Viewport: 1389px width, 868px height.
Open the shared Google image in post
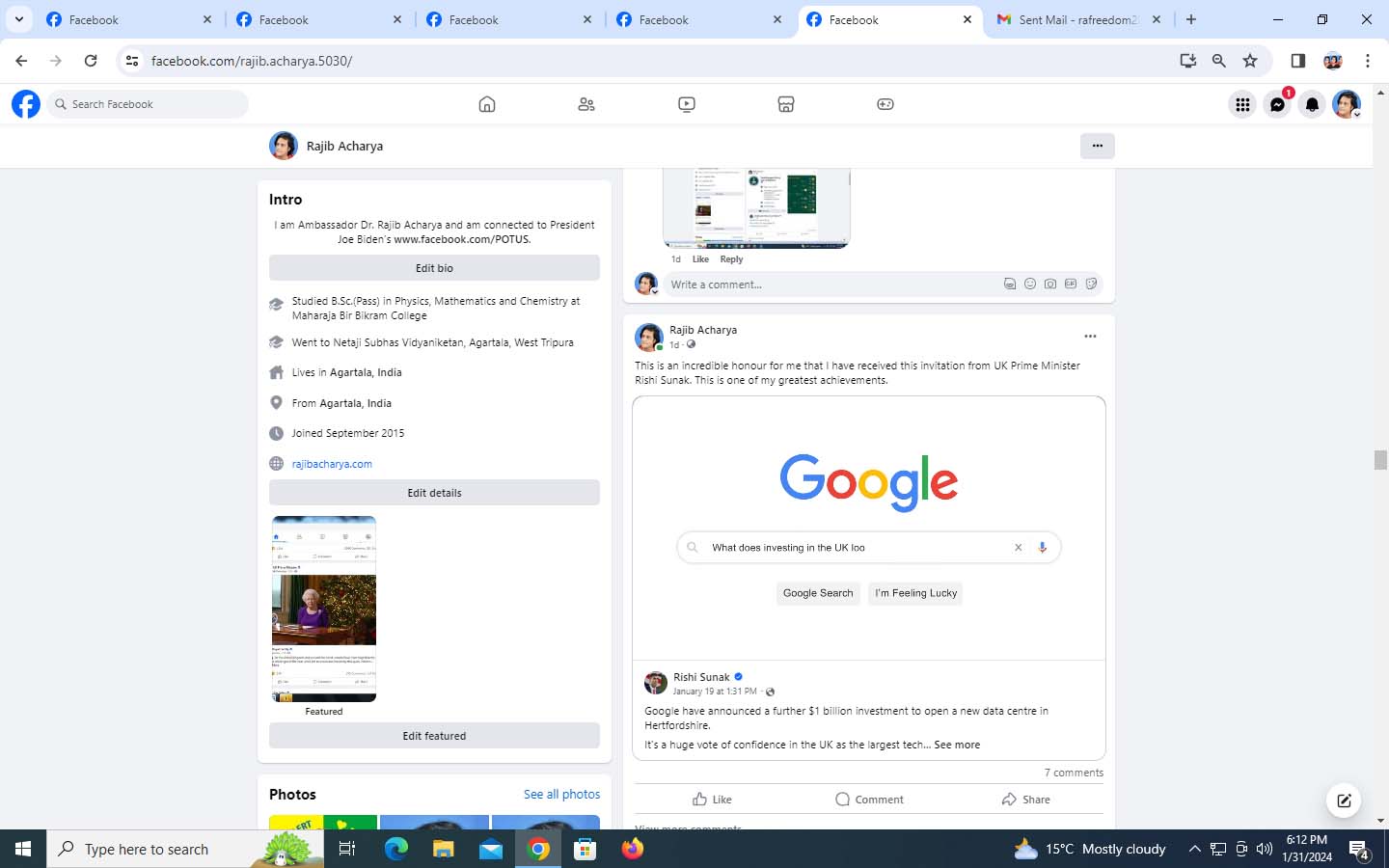[869, 529]
